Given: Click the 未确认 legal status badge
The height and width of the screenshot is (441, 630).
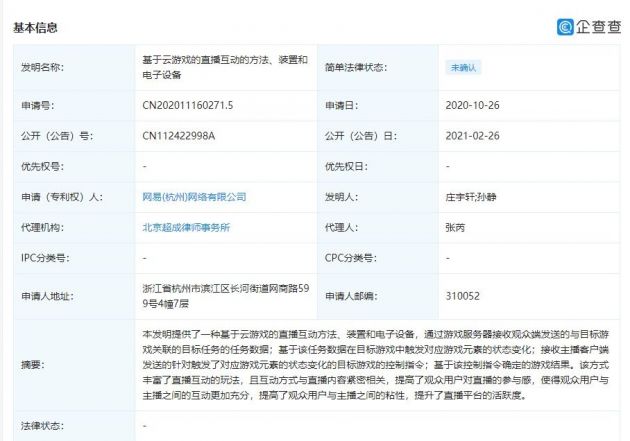Looking at the screenshot, I should coord(463,67).
